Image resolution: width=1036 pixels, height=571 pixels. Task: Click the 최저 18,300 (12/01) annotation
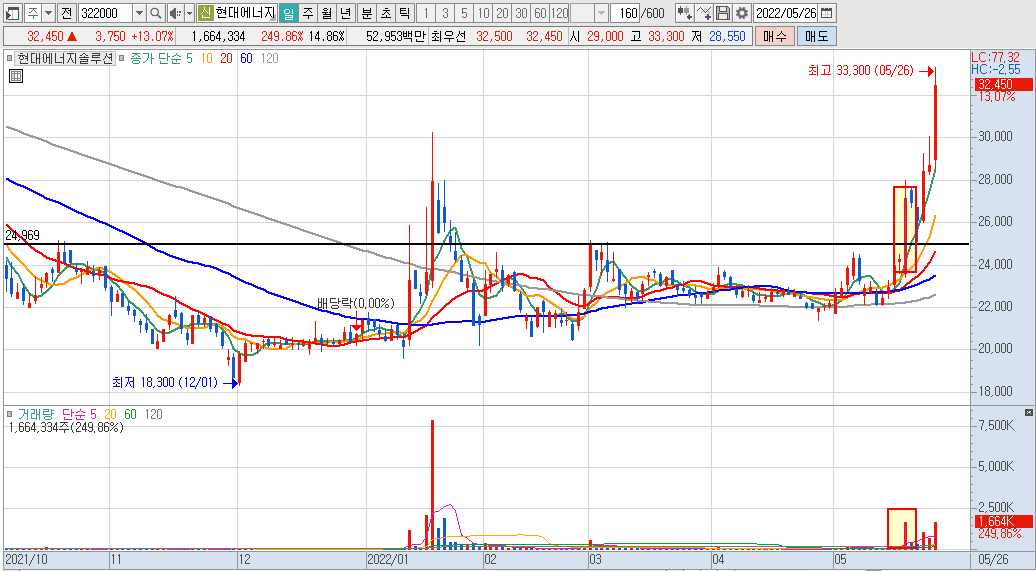[x=165, y=382]
